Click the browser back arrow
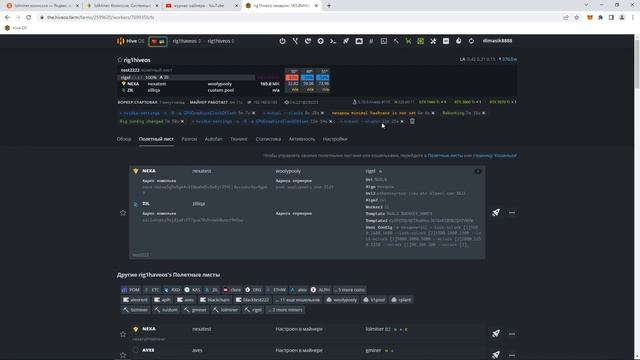The image size is (640, 360). 7,18
